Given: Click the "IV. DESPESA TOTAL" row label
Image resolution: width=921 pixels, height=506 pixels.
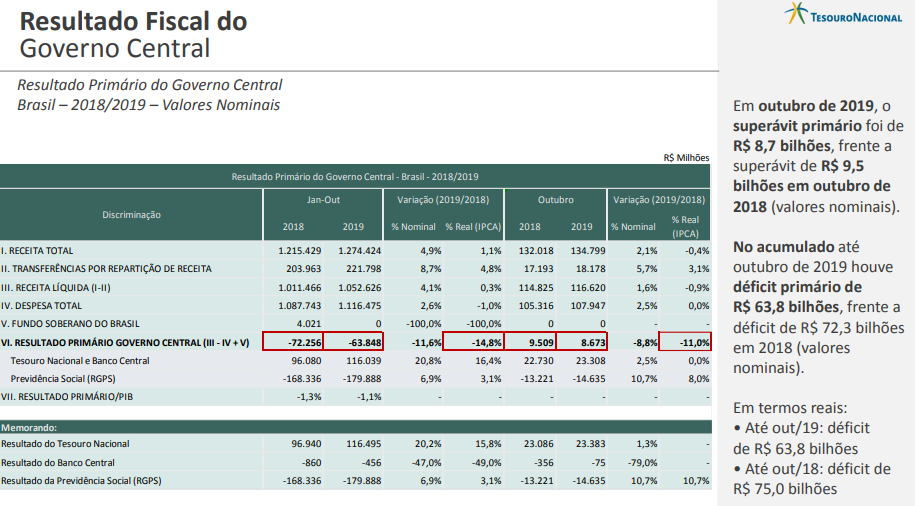Looking at the screenshot, I should tap(42, 305).
